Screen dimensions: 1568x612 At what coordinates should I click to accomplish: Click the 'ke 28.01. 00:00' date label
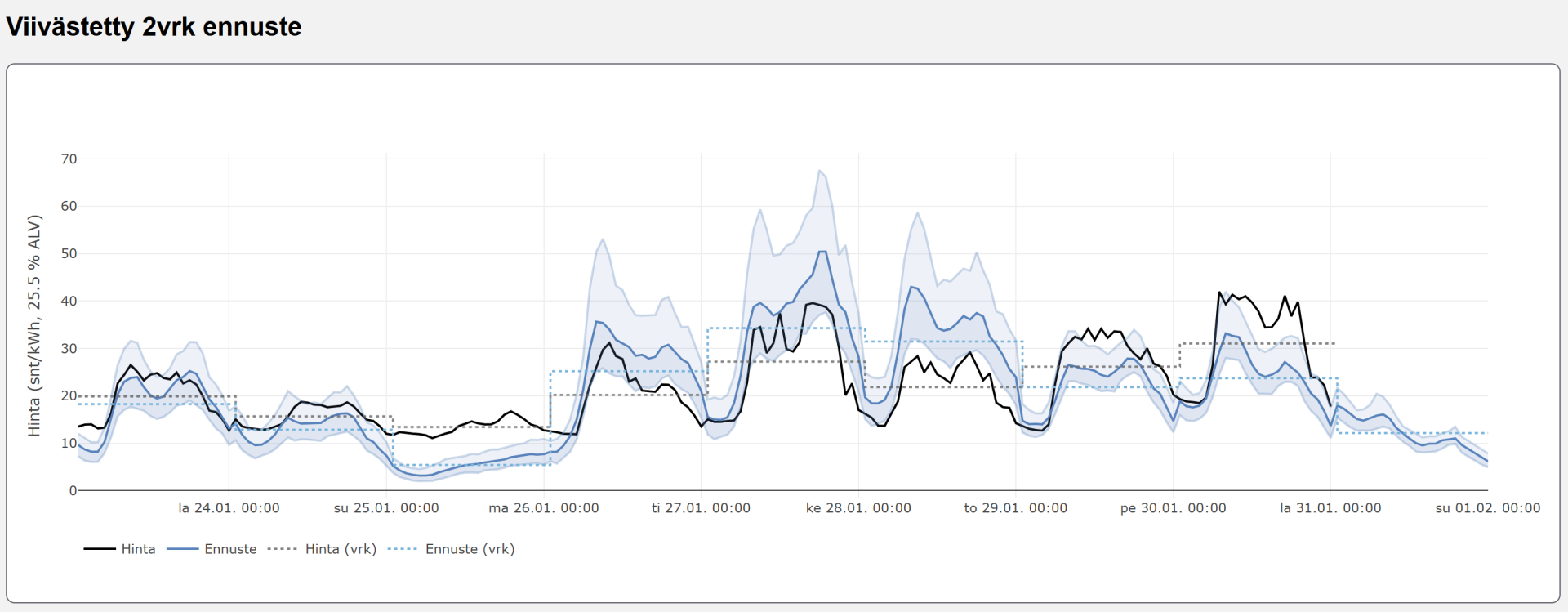click(858, 508)
